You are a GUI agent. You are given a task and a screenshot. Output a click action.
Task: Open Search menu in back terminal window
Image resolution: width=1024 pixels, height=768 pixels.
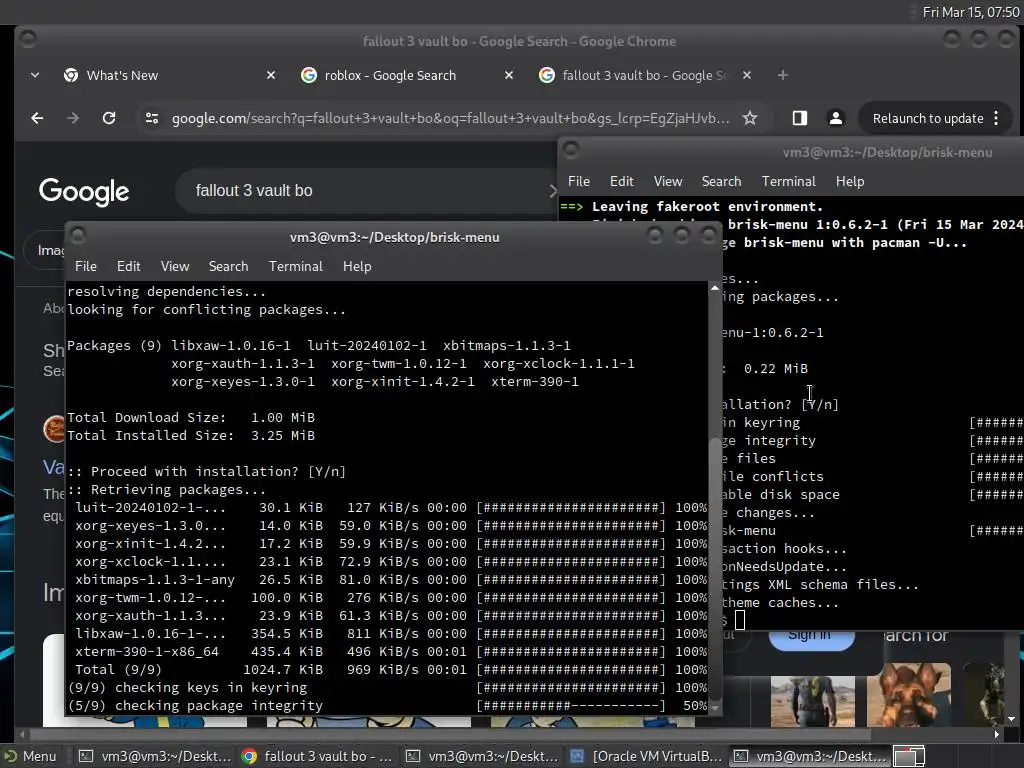coord(722,182)
